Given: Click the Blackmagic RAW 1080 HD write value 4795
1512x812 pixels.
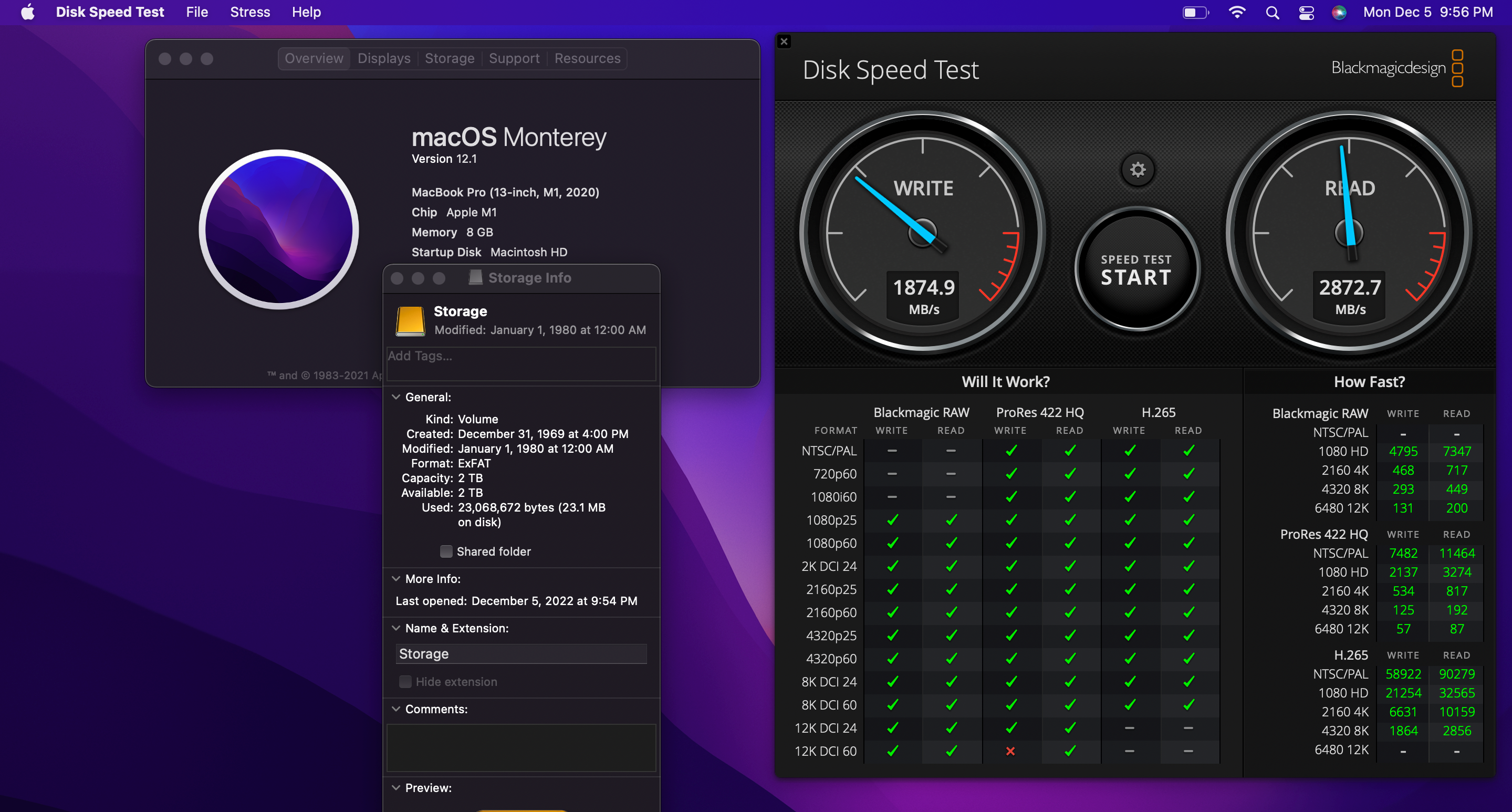Looking at the screenshot, I should [1403, 452].
